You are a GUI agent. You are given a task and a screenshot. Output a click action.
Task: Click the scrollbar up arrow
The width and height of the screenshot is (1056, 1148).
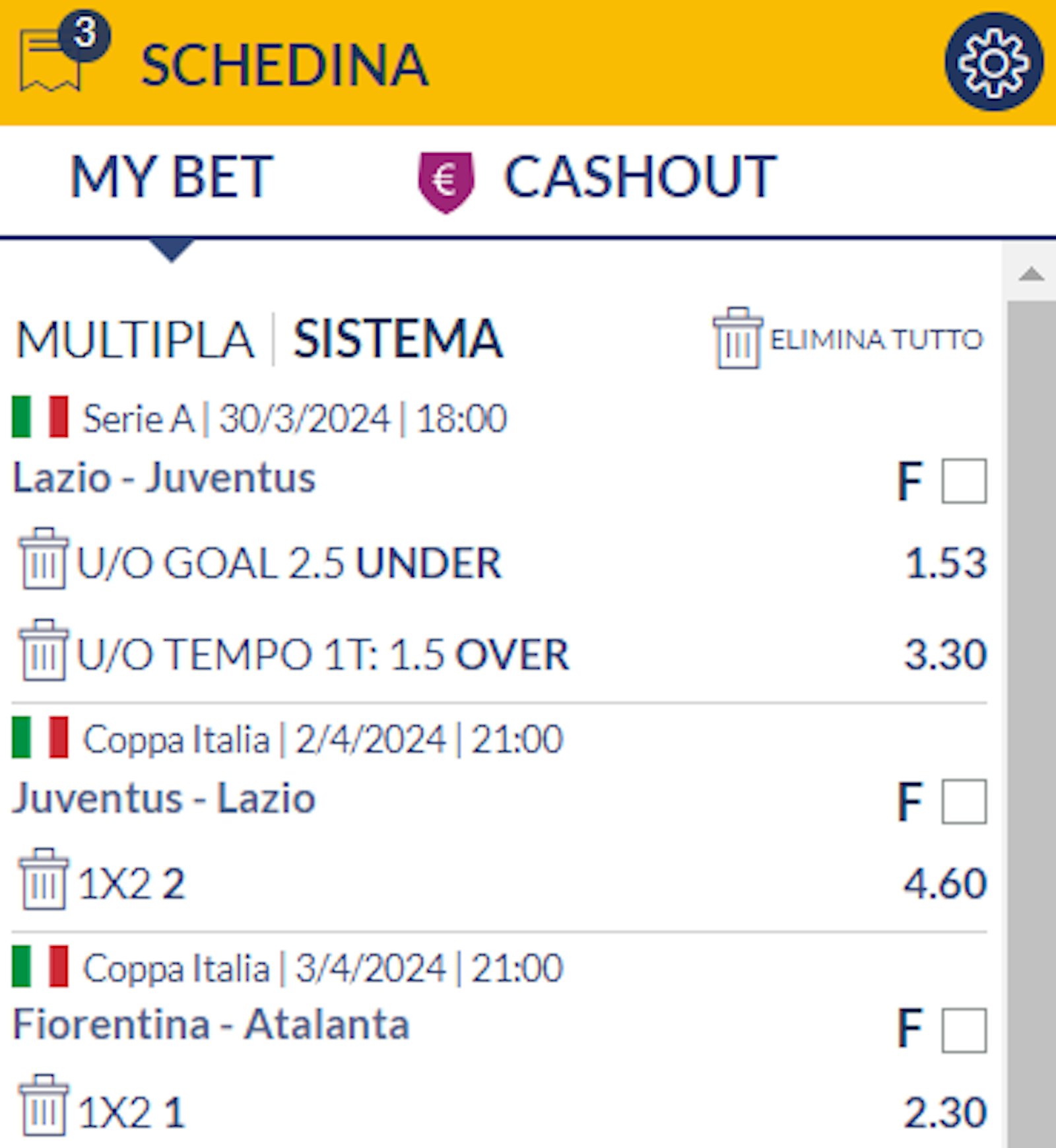[x=1031, y=273]
